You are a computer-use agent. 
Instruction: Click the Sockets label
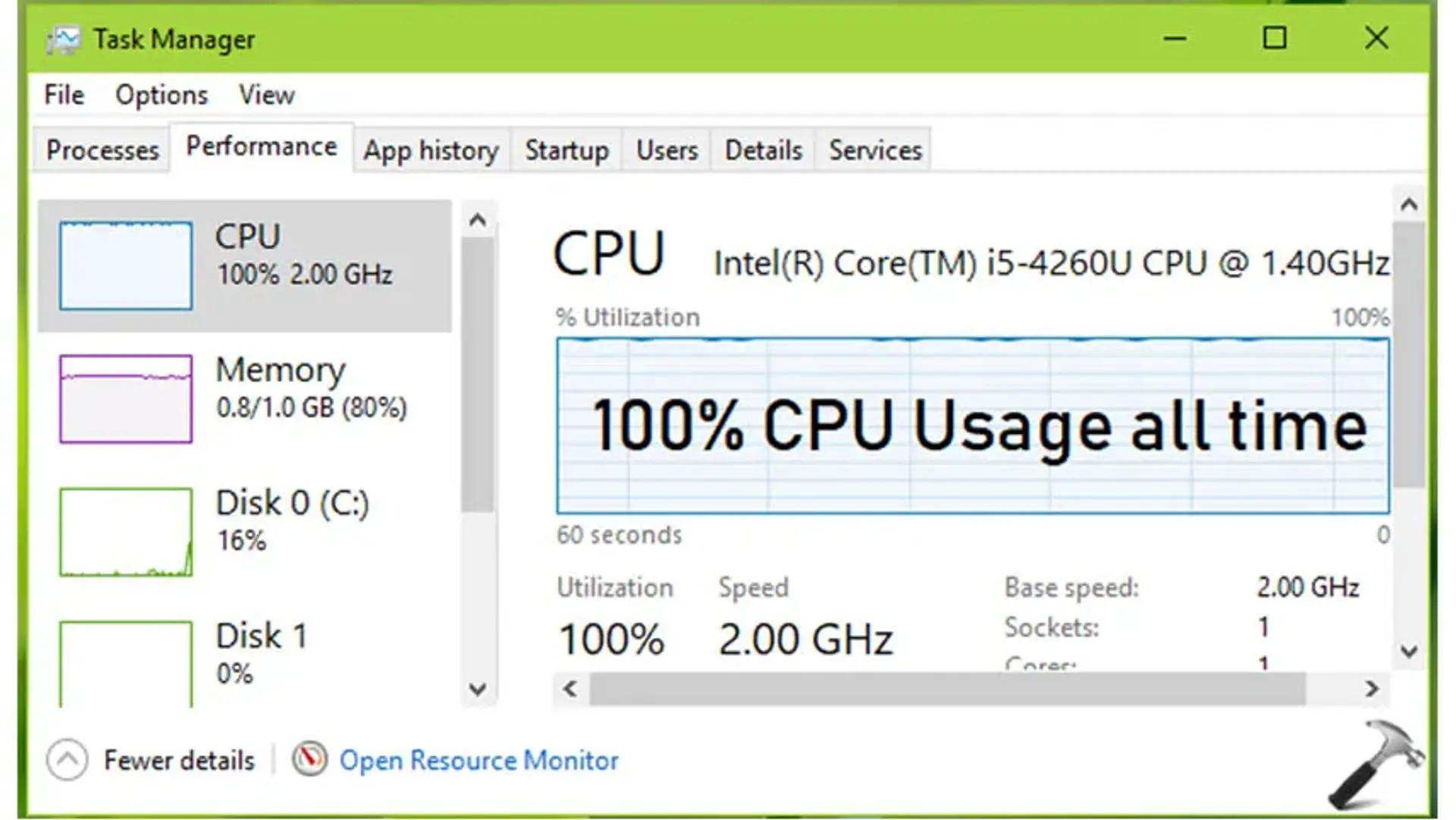(1051, 627)
